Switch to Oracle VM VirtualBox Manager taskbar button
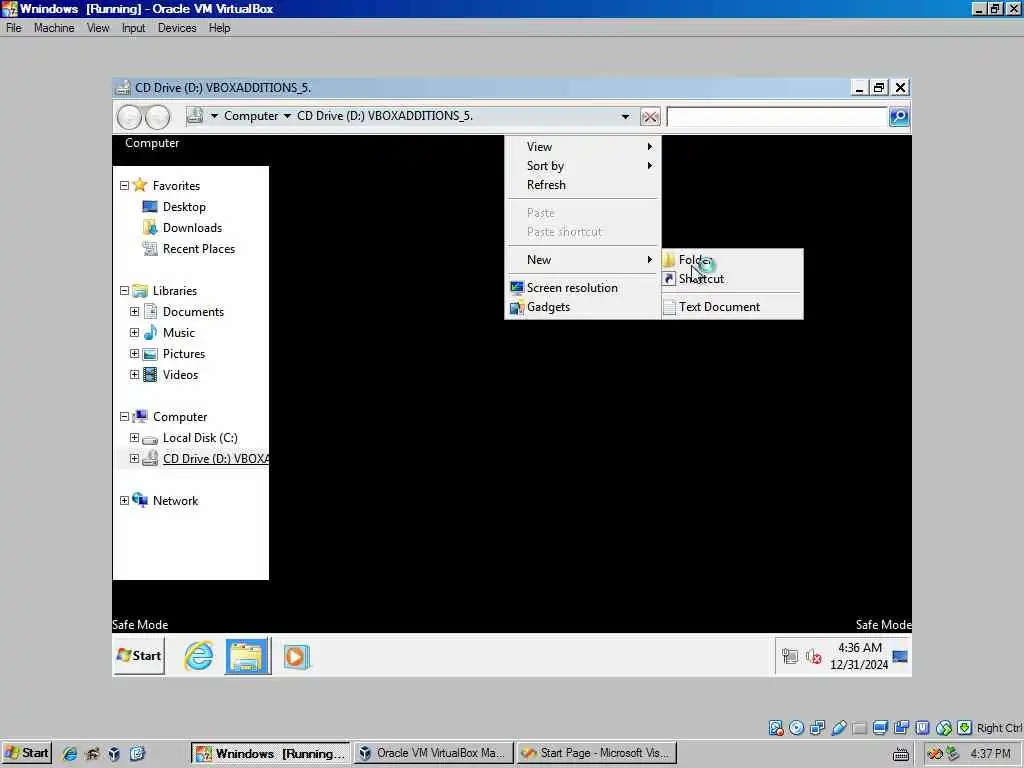The width and height of the screenshot is (1024, 768). (432, 754)
